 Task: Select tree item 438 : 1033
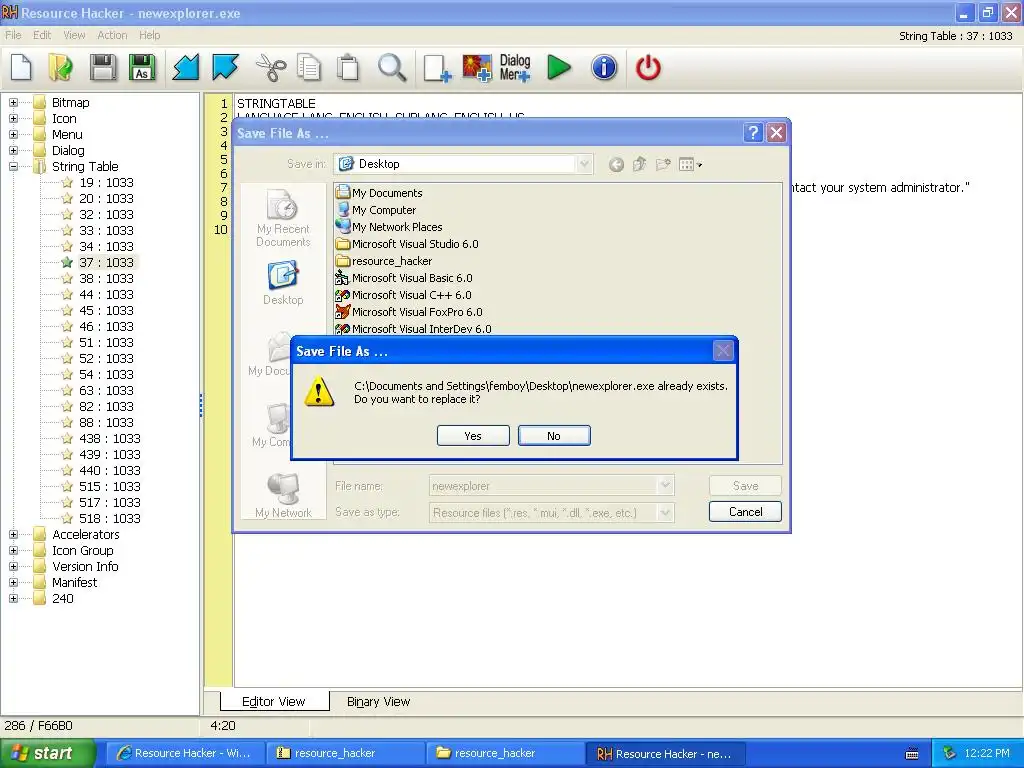(x=110, y=438)
